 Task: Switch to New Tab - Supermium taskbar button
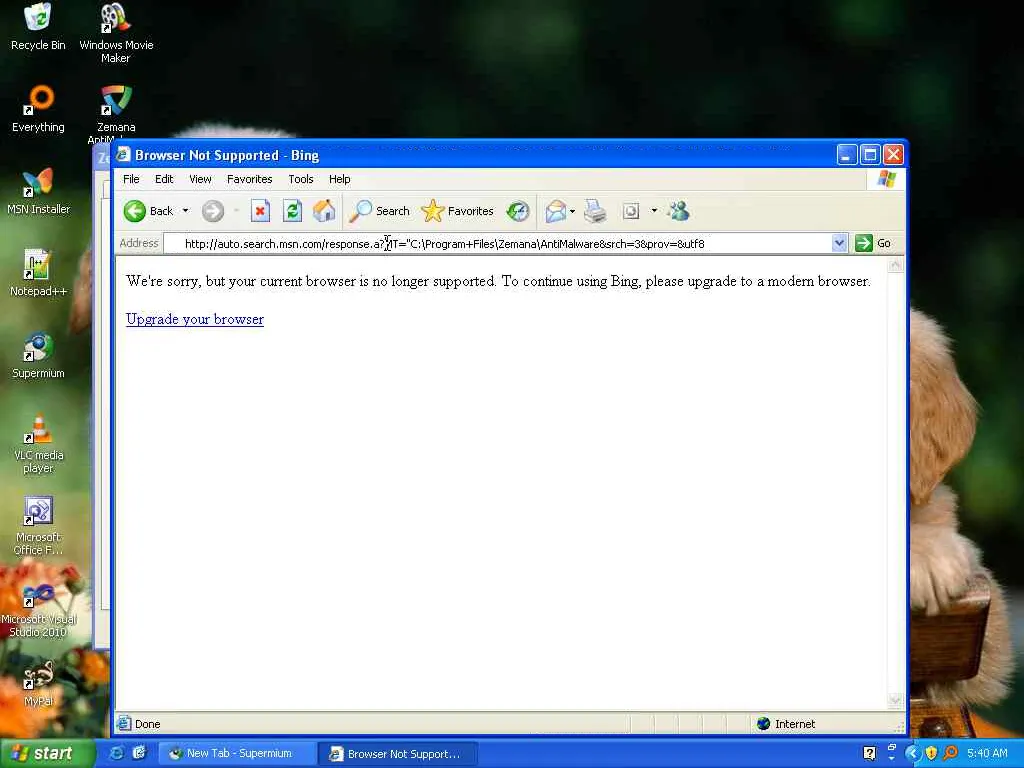pyautogui.click(x=237, y=753)
